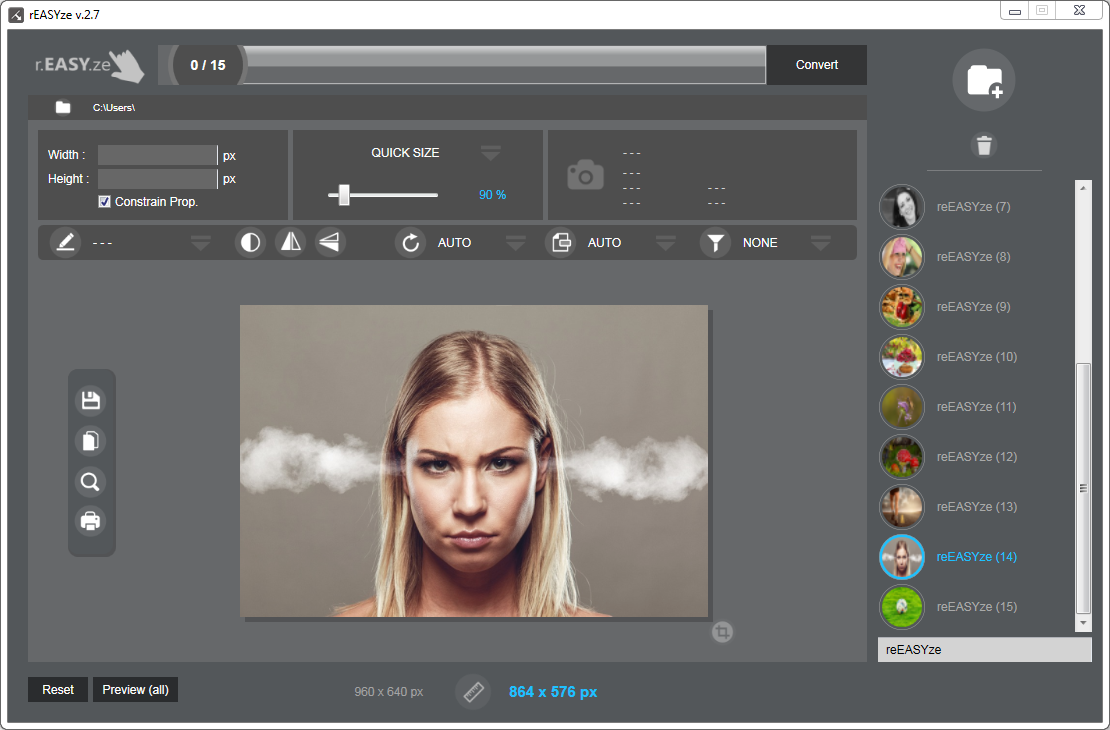Click Preview (all) at the bottom
This screenshot has width=1110, height=730.
tap(135, 689)
